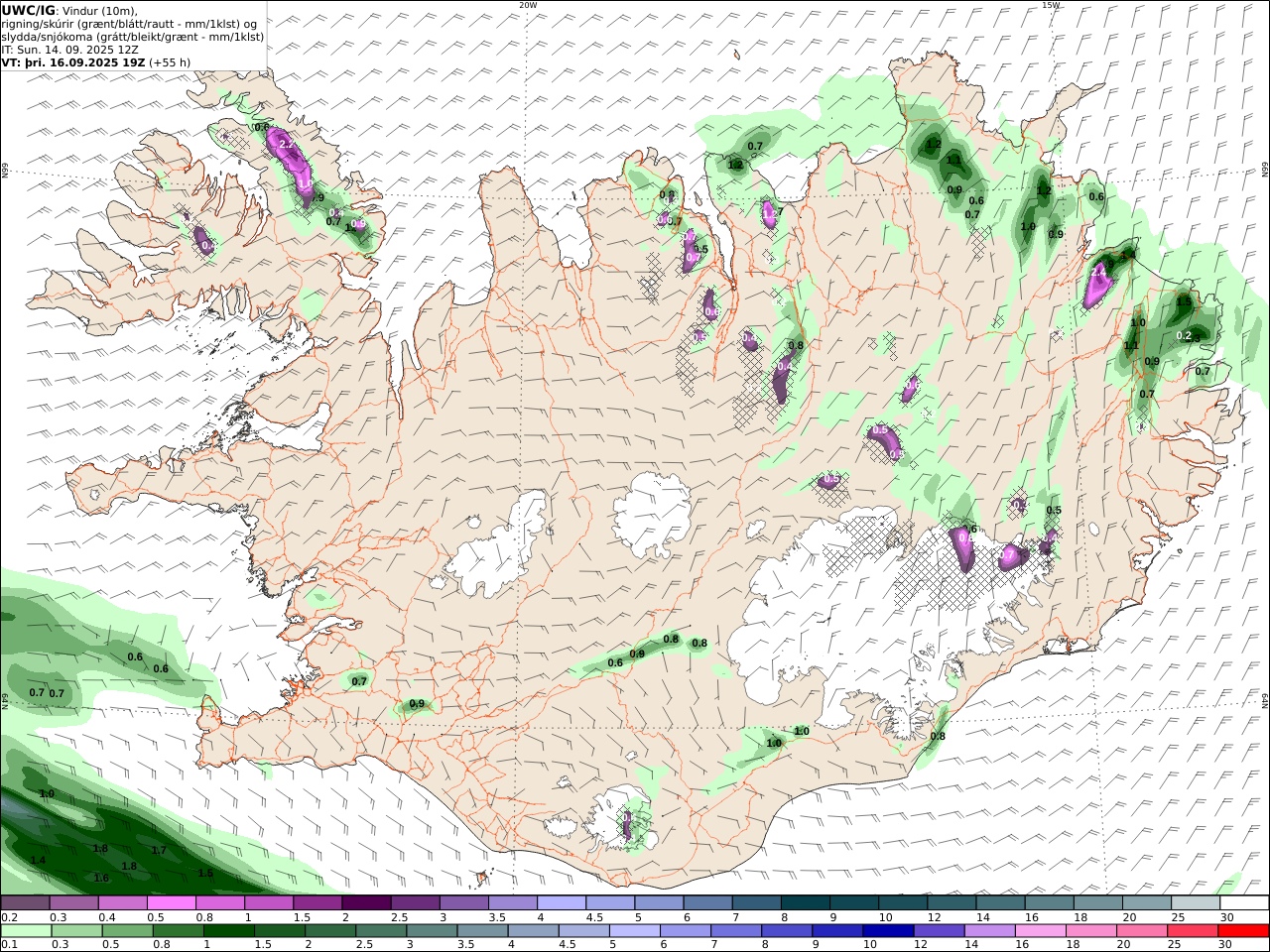The height and width of the screenshot is (952, 1270).
Task: Click the violet 14–16 swatch in bottom scale
Action: point(989,931)
